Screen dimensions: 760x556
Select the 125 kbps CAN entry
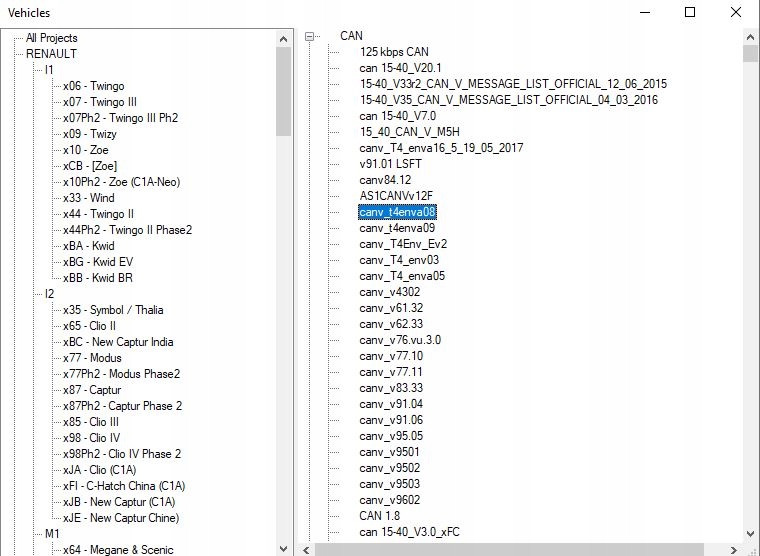[x=394, y=52]
